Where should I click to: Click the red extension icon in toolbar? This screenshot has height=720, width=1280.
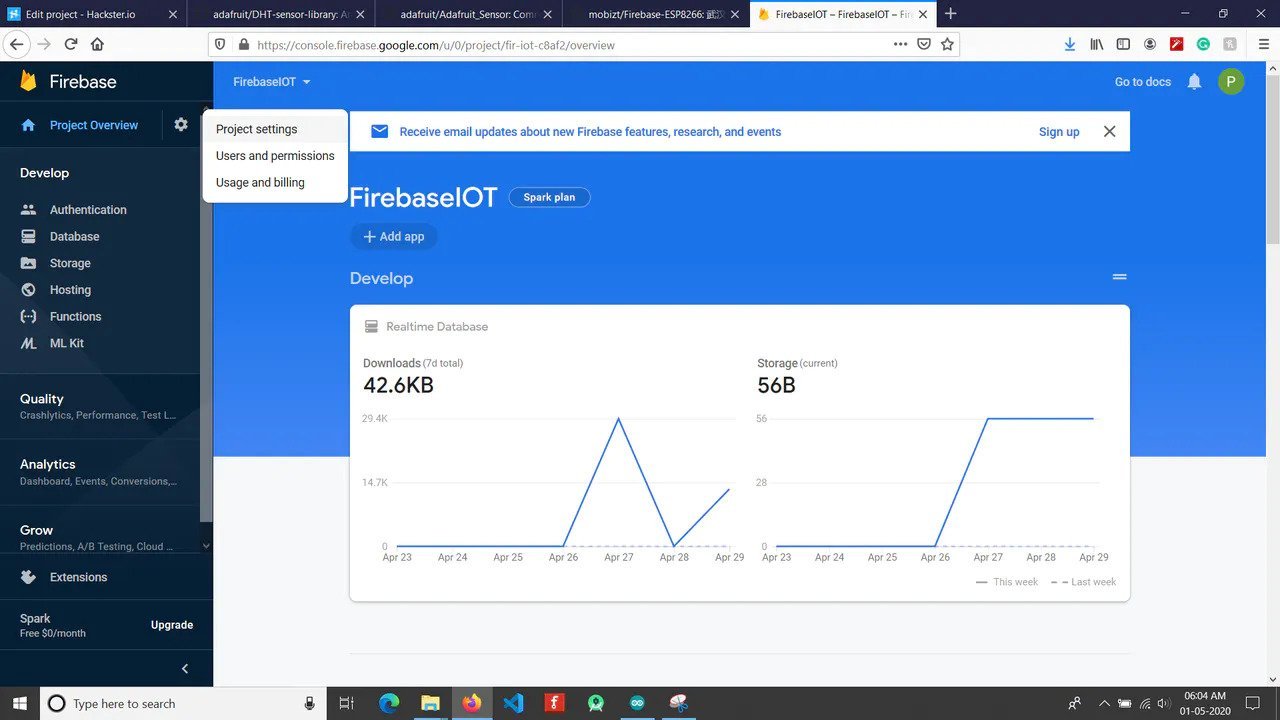pyautogui.click(x=1177, y=44)
